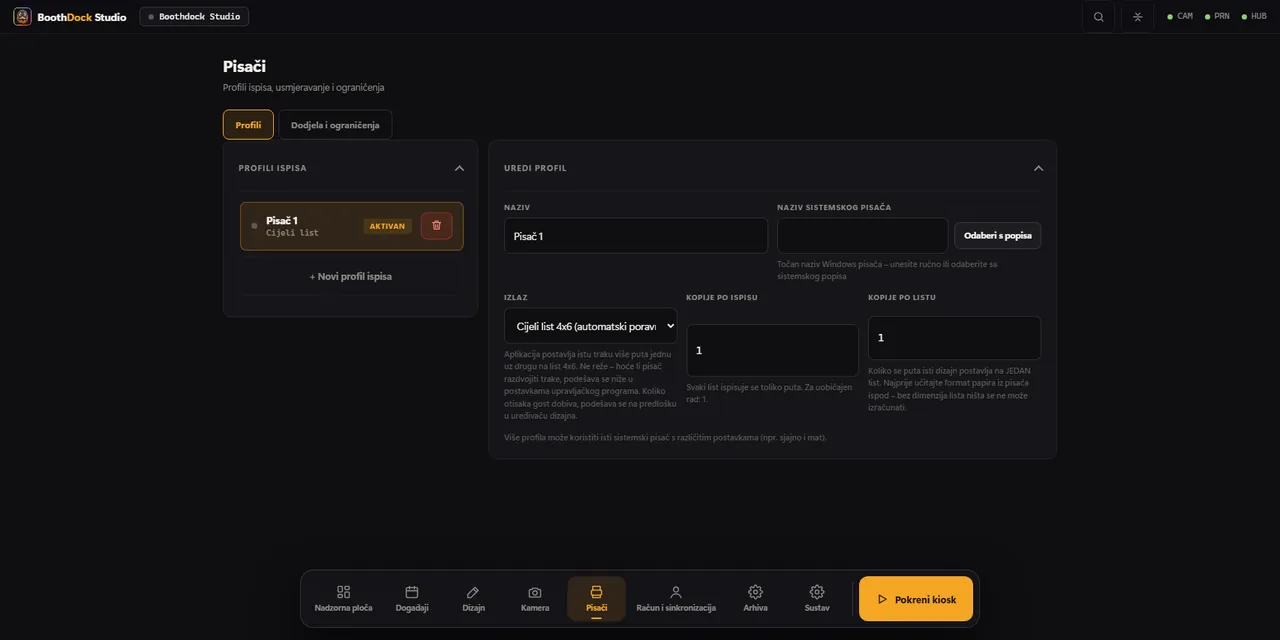Add Novi profil ispisa
The width and height of the screenshot is (1280, 640).
pos(350,276)
